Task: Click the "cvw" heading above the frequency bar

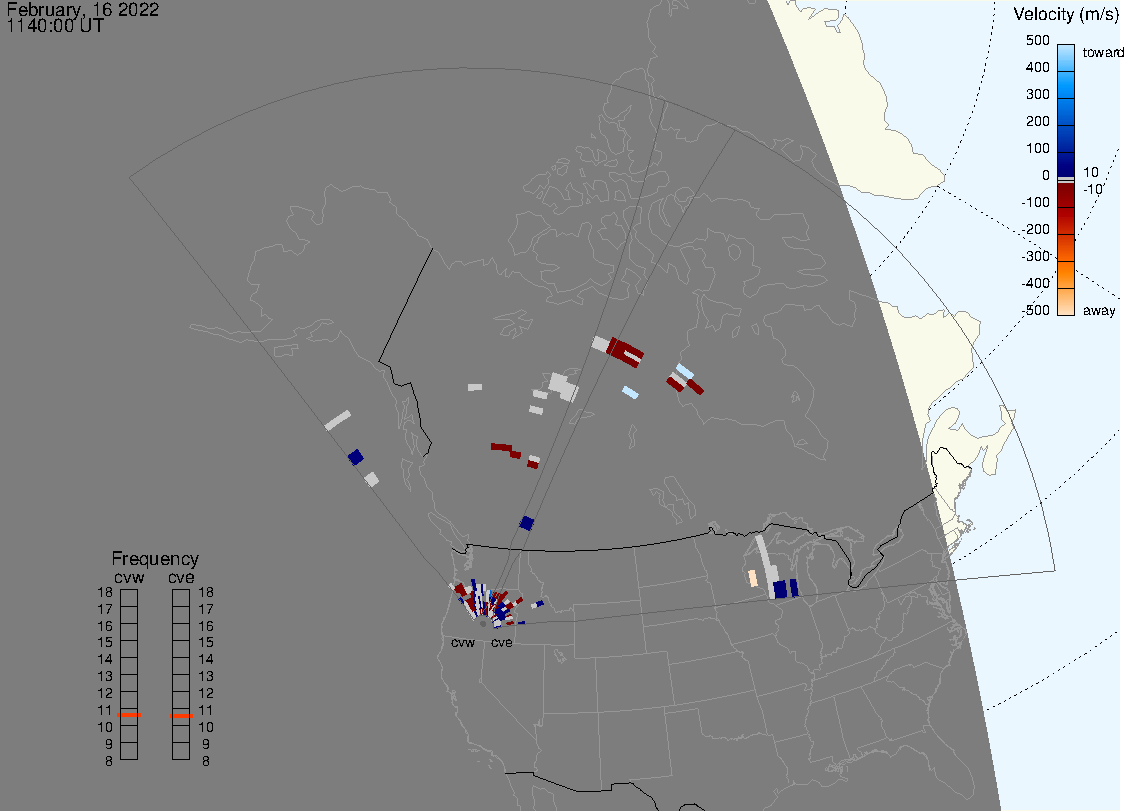Action: coord(129,578)
